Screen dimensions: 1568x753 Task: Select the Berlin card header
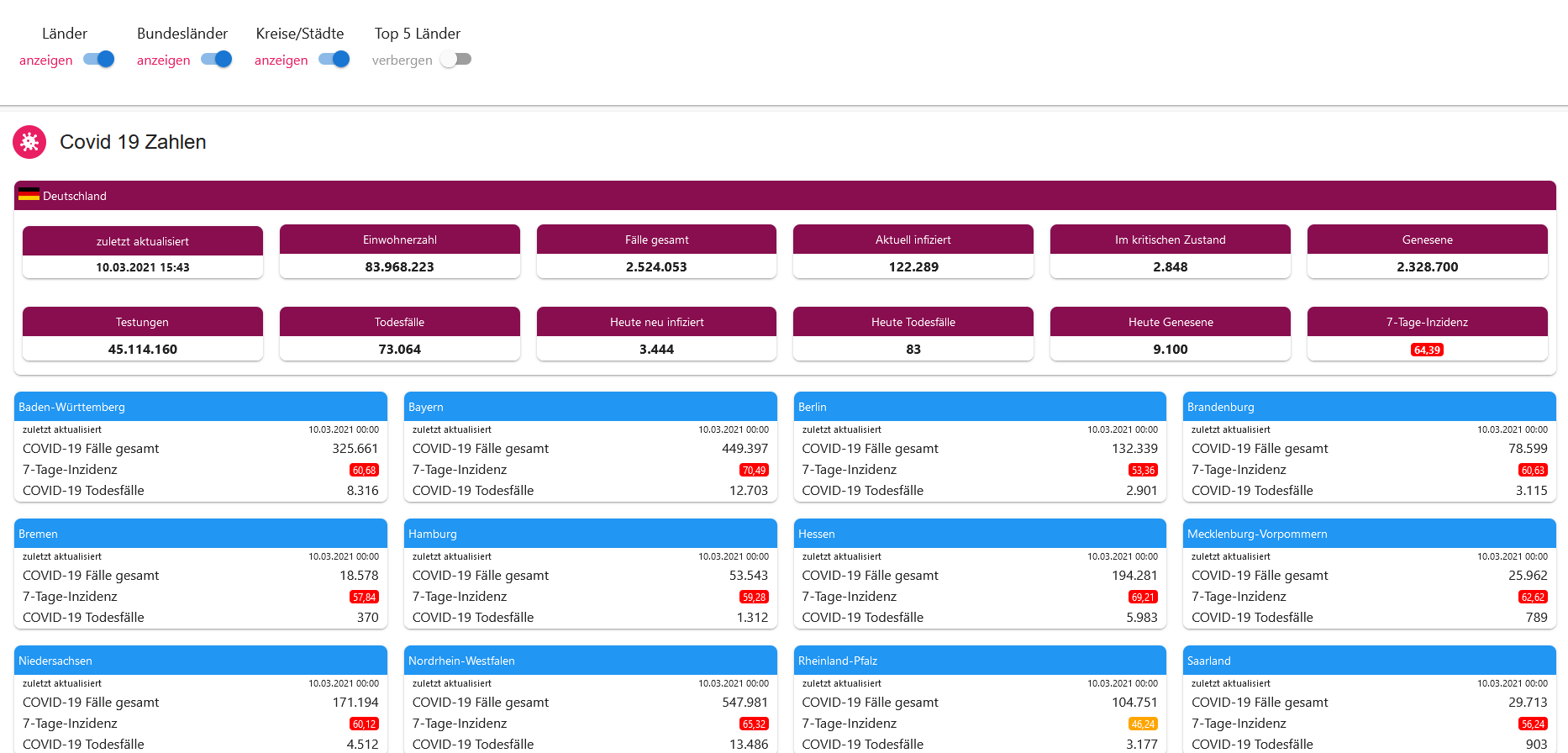[x=980, y=407]
